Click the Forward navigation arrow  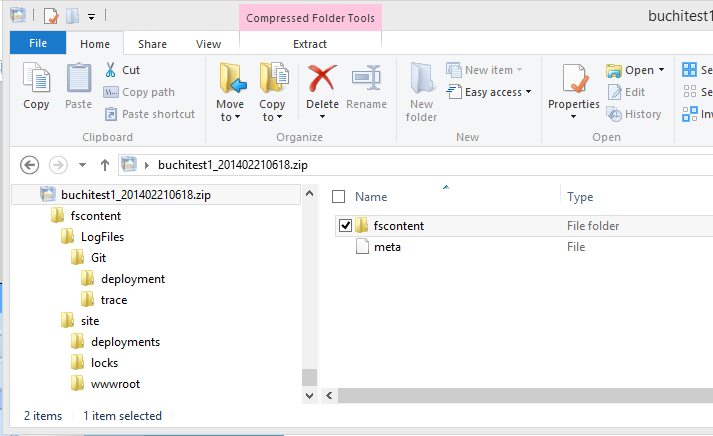58,165
